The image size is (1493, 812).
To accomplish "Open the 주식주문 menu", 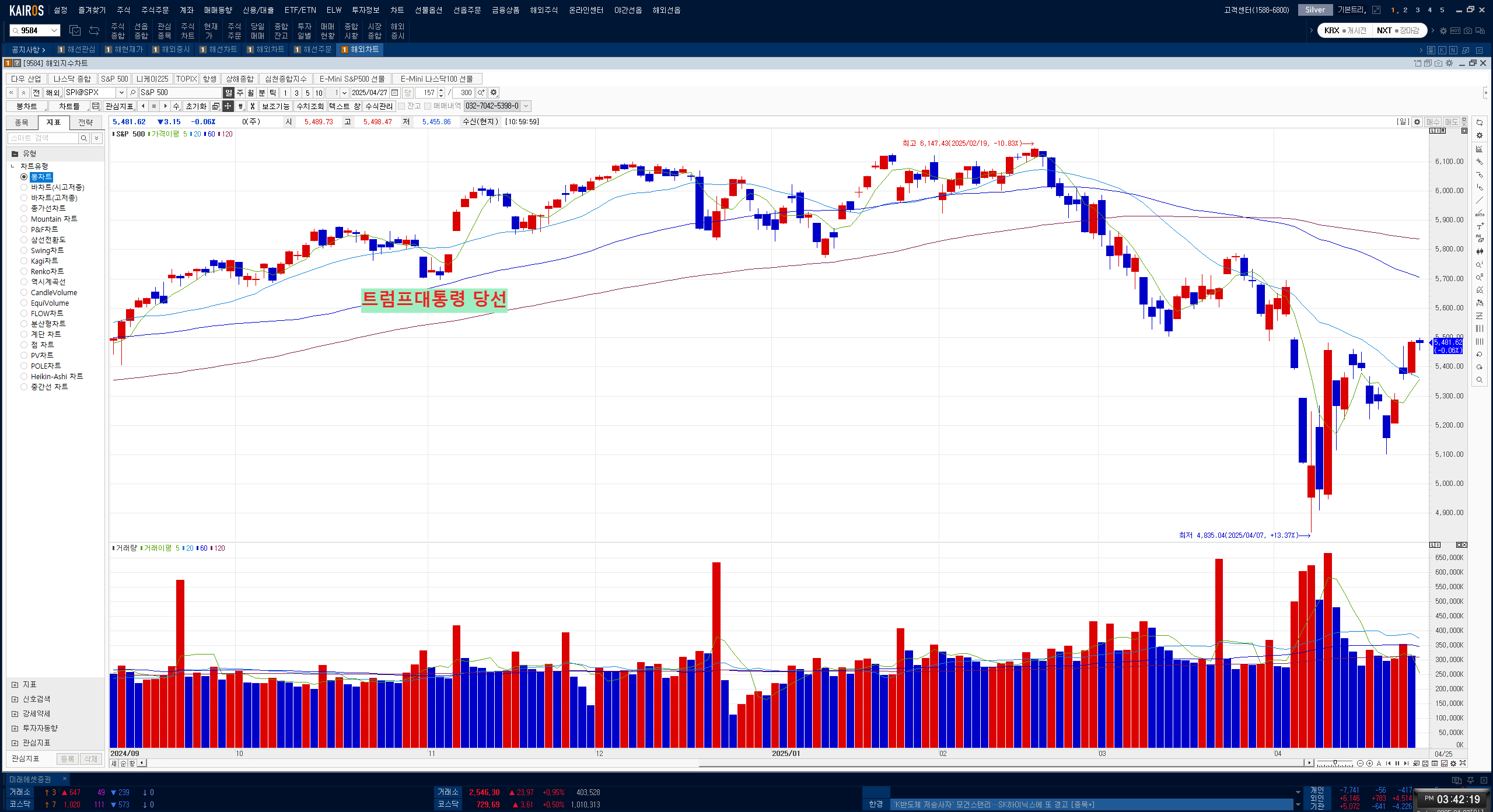I will [x=155, y=10].
